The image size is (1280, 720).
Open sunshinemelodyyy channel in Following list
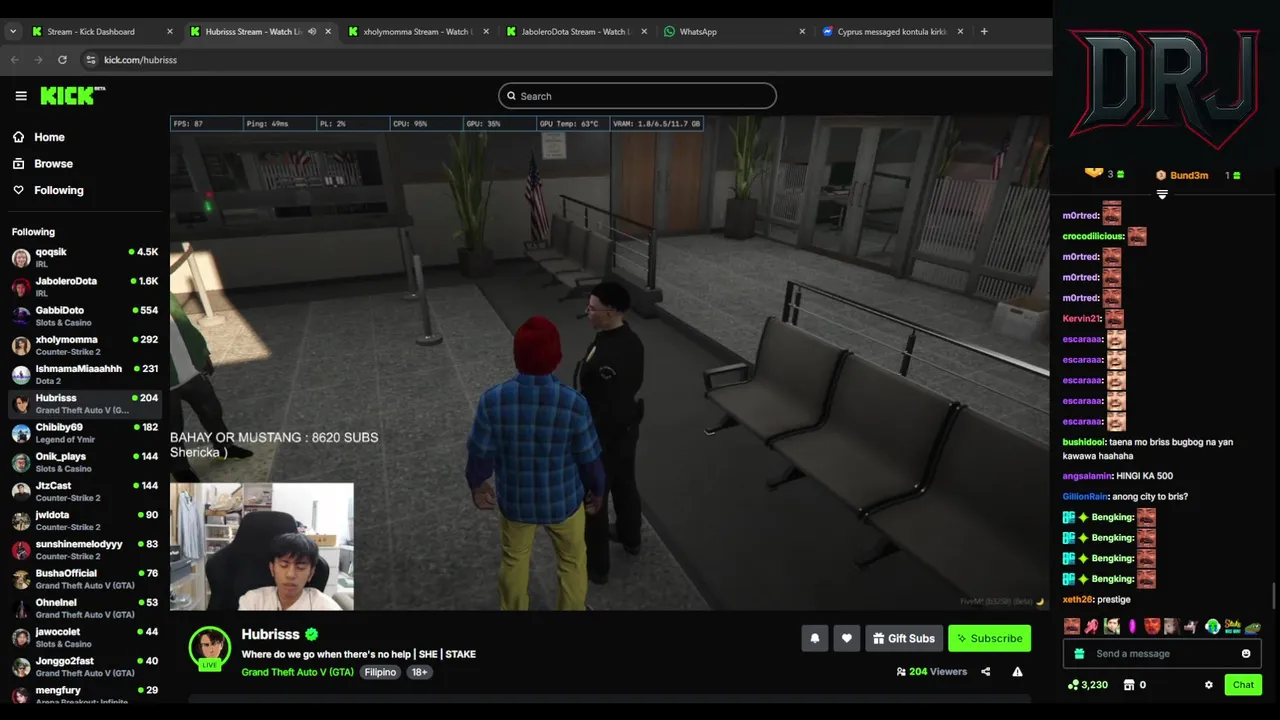pyautogui.click(x=84, y=550)
